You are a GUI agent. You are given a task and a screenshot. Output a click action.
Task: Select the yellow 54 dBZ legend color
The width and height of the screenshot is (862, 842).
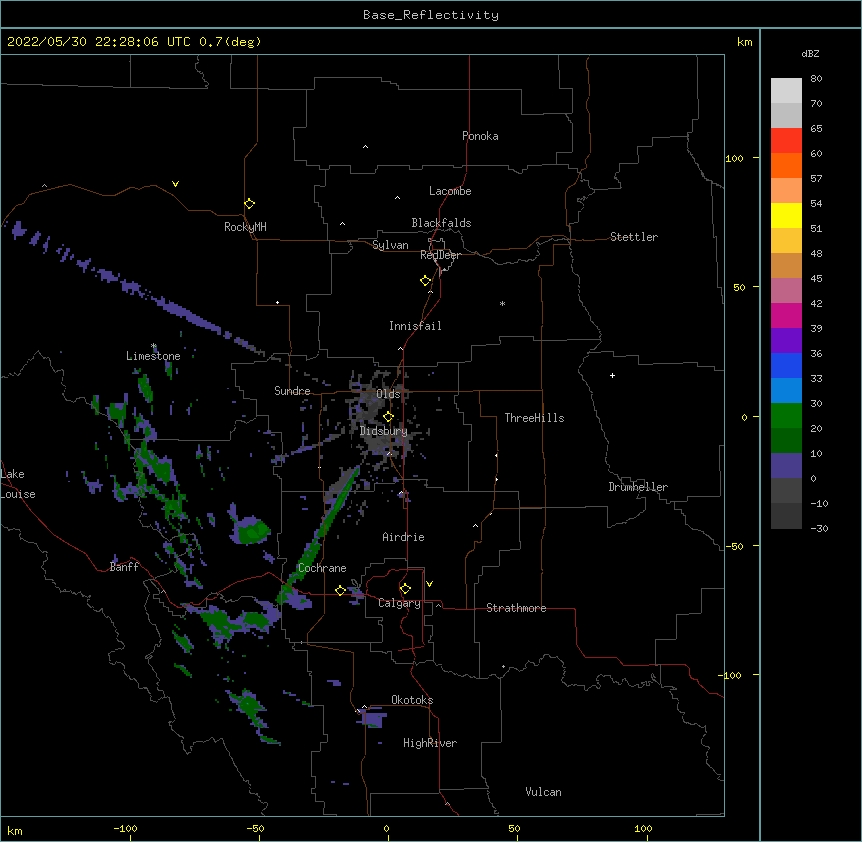786,215
